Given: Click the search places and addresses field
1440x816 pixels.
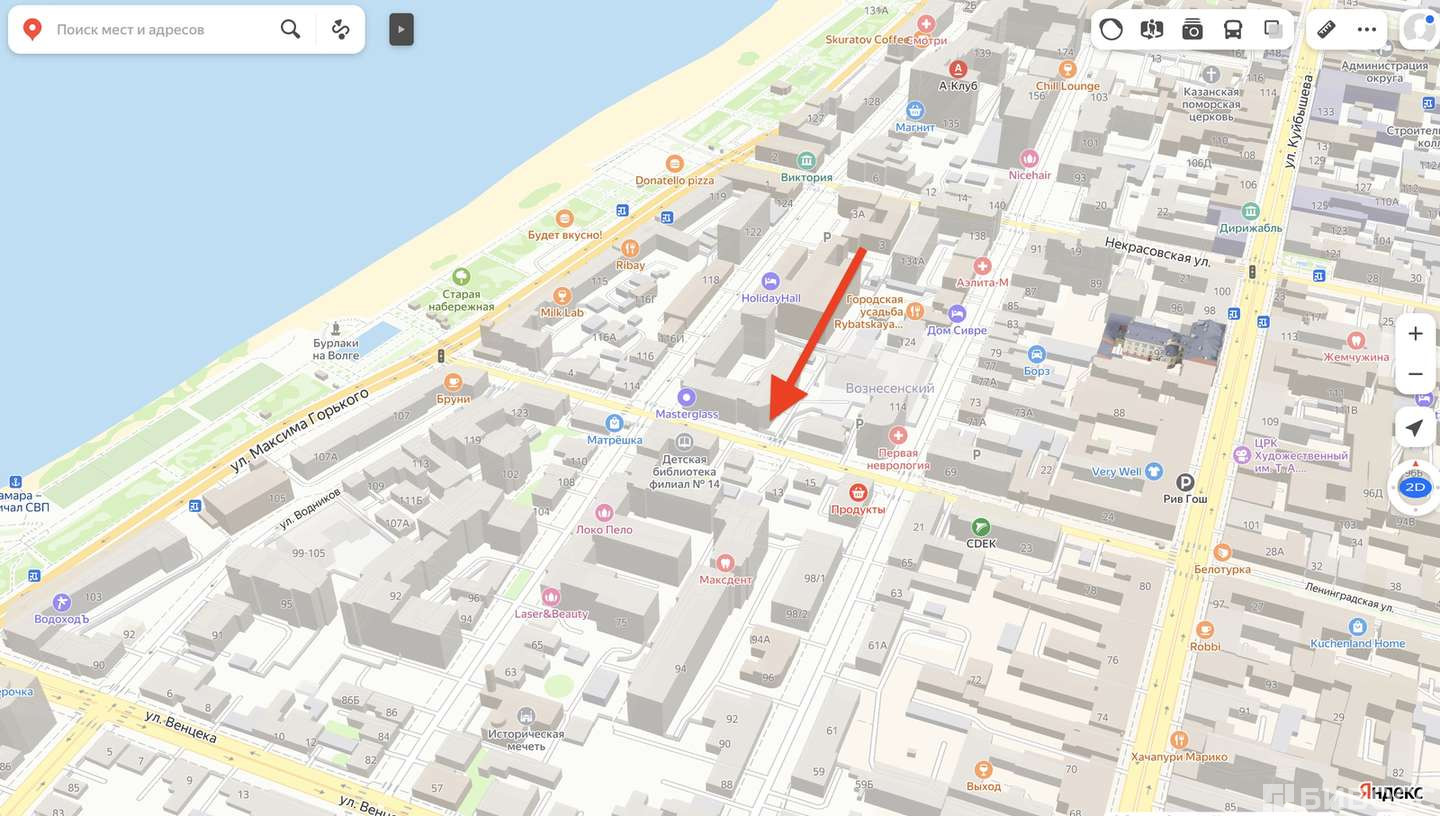Looking at the screenshot, I should [160, 29].
